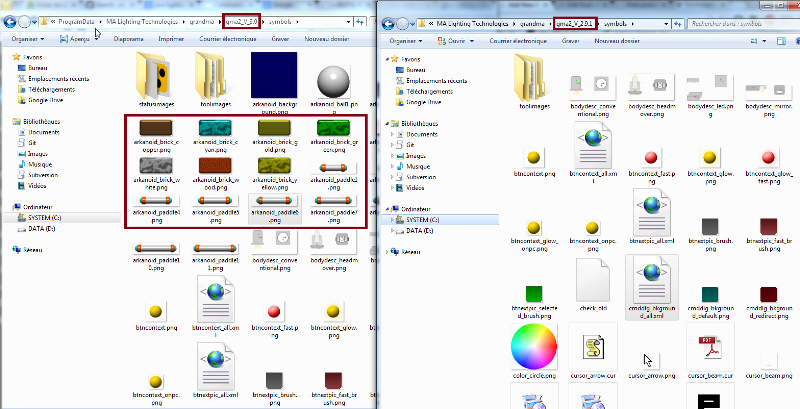Expand Réseau node in right window
Viewport: 800px width, 409px height.
(385, 252)
